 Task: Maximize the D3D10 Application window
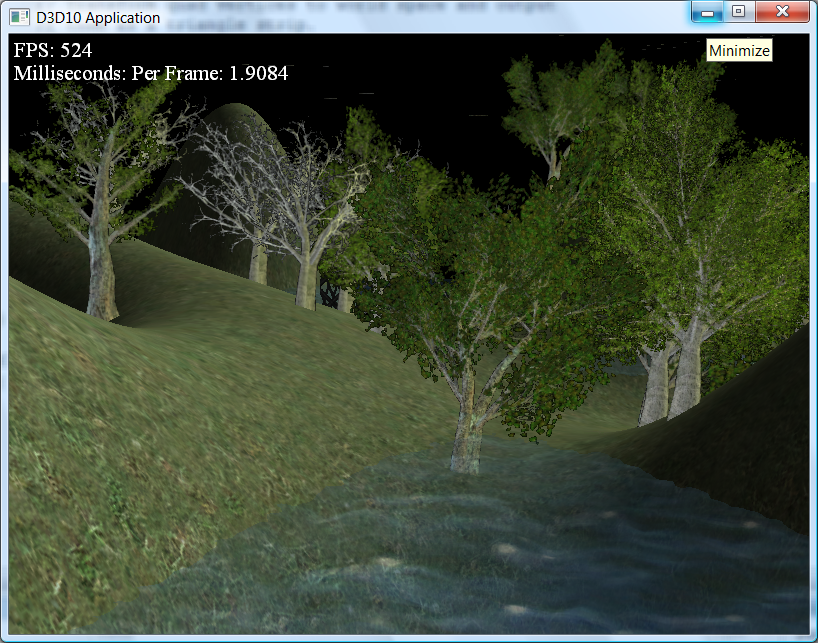(738, 12)
